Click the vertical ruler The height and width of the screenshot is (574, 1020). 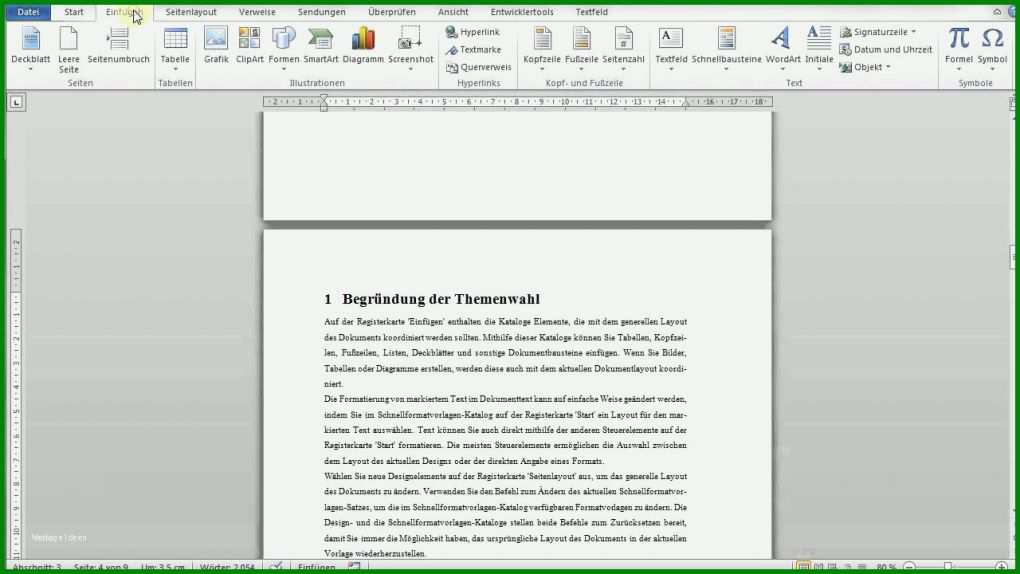click(x=16, y=394)
